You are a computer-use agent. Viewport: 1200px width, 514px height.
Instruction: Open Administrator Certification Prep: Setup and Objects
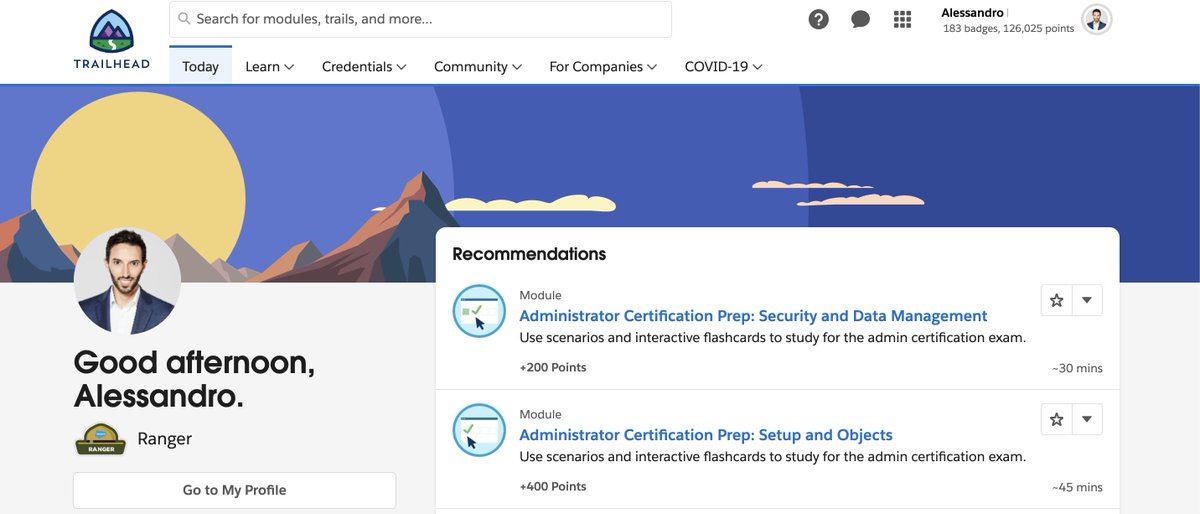click(706, 435)
